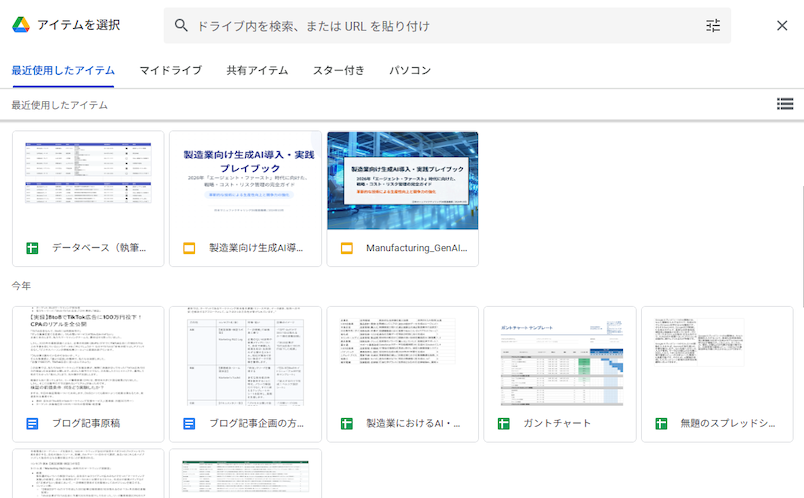Viewport: 804px width, 498px height.
Task: Focus the Drive search input field
Action: 446,26
